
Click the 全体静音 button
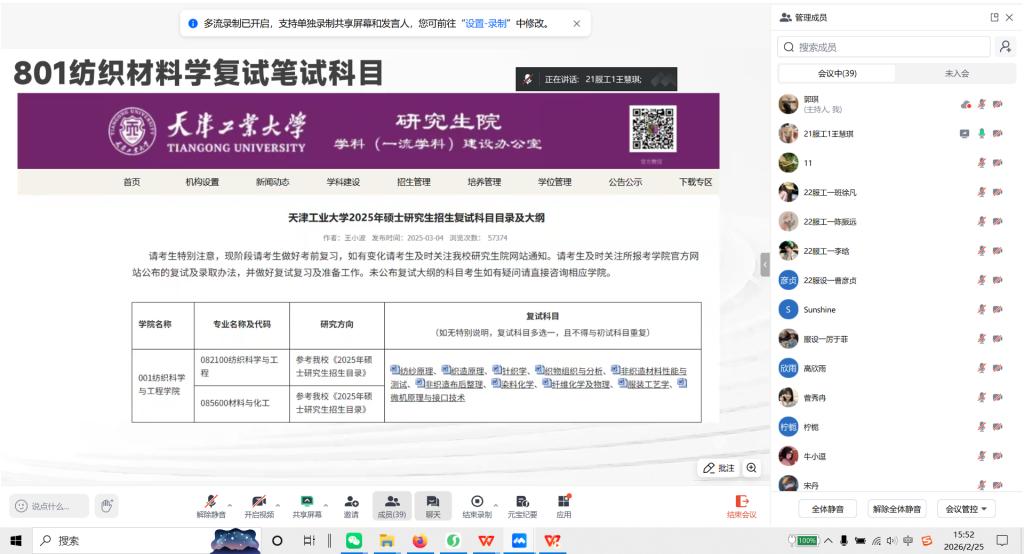coord(827,509)
